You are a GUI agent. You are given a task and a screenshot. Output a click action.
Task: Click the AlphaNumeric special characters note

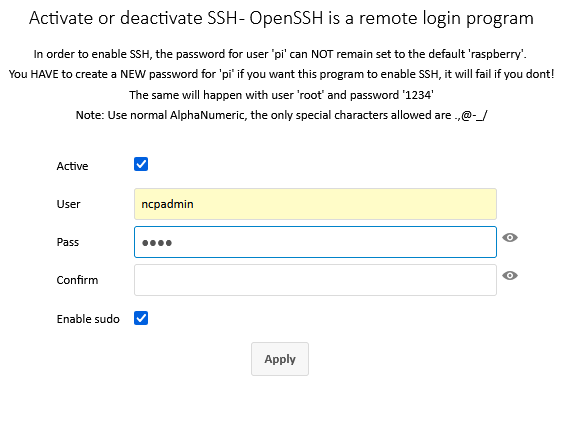tap(281, 115)
